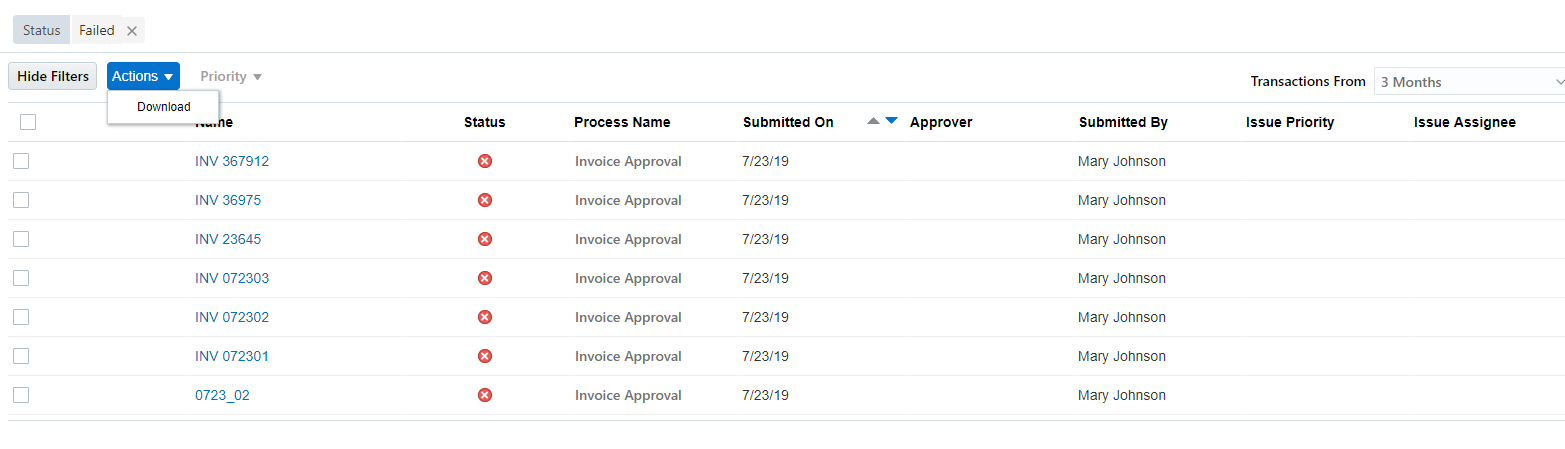The height and width of the screenshot is (449, 1565).
Task: Click the Process Name column header
Action: coord(622,122)
